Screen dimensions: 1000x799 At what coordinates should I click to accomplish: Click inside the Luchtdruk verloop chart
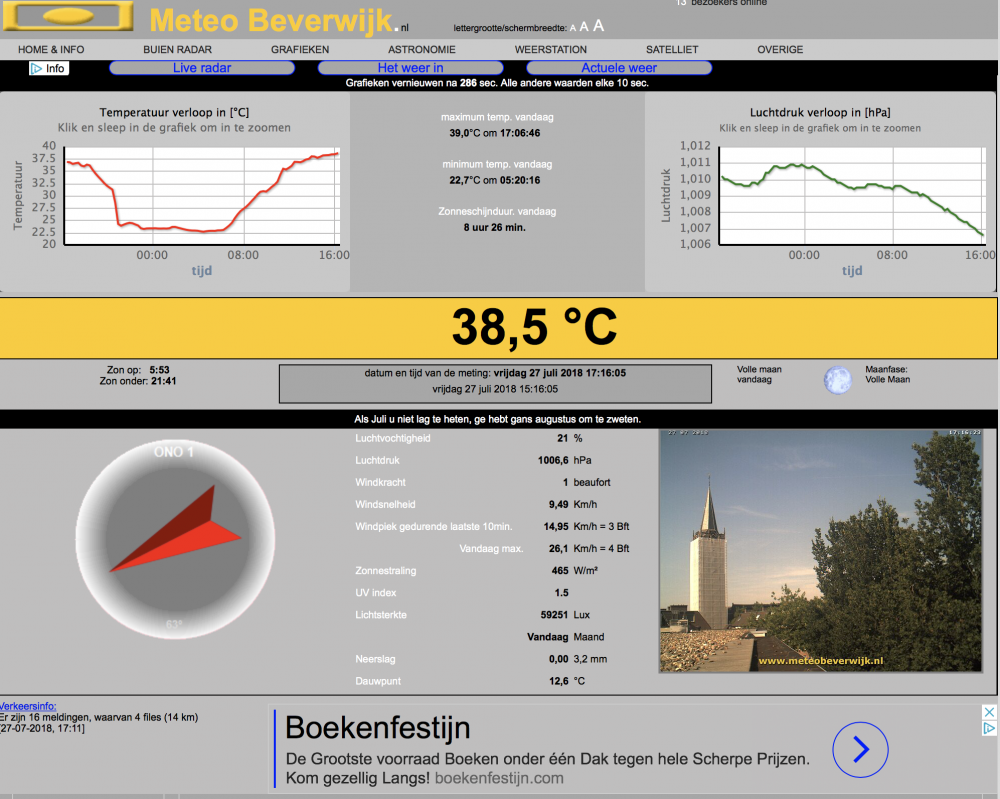tap(853, 196)
